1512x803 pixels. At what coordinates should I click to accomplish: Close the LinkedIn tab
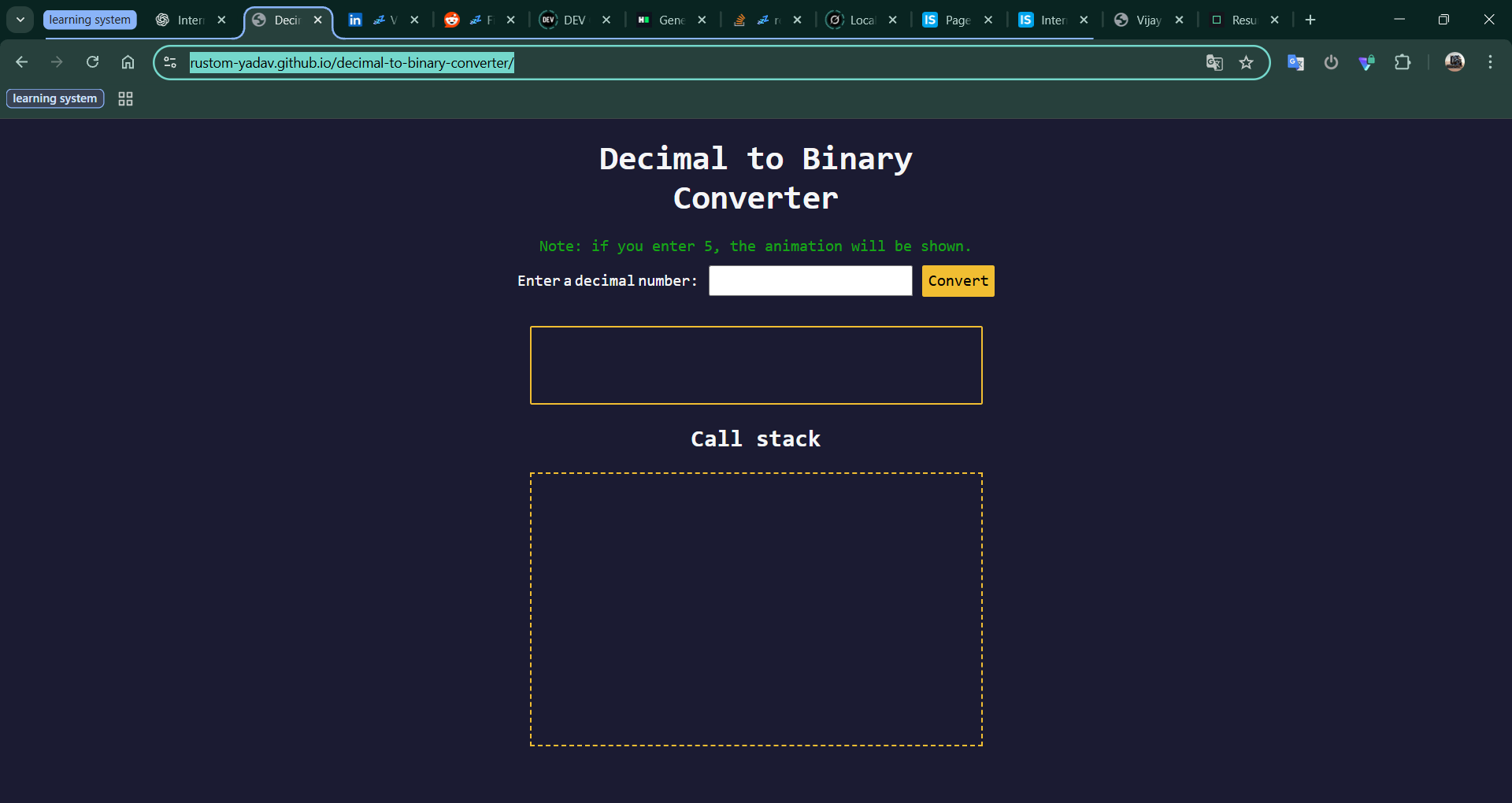(415, 20)
